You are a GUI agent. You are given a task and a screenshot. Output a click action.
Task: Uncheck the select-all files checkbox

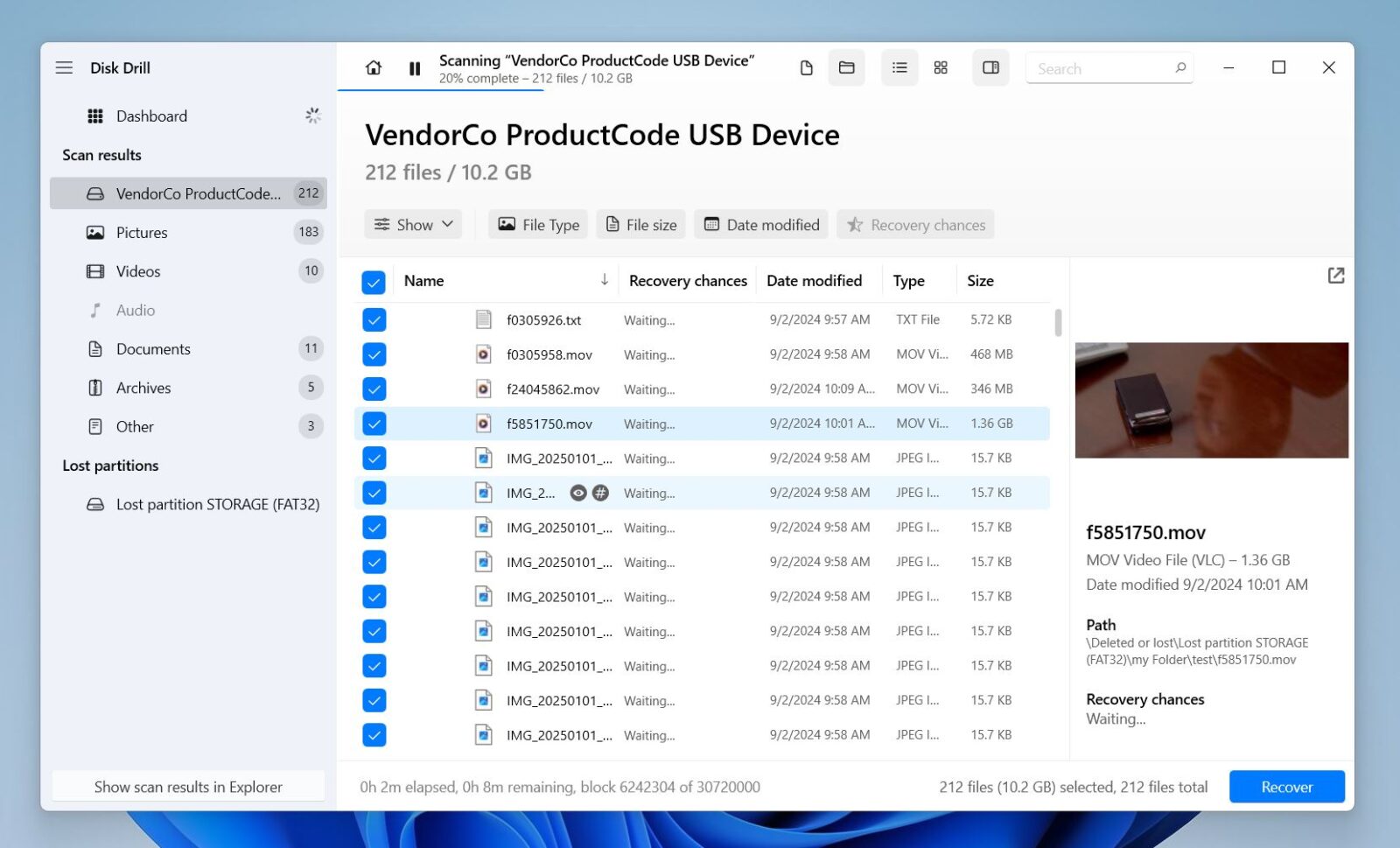click(374, 283)
